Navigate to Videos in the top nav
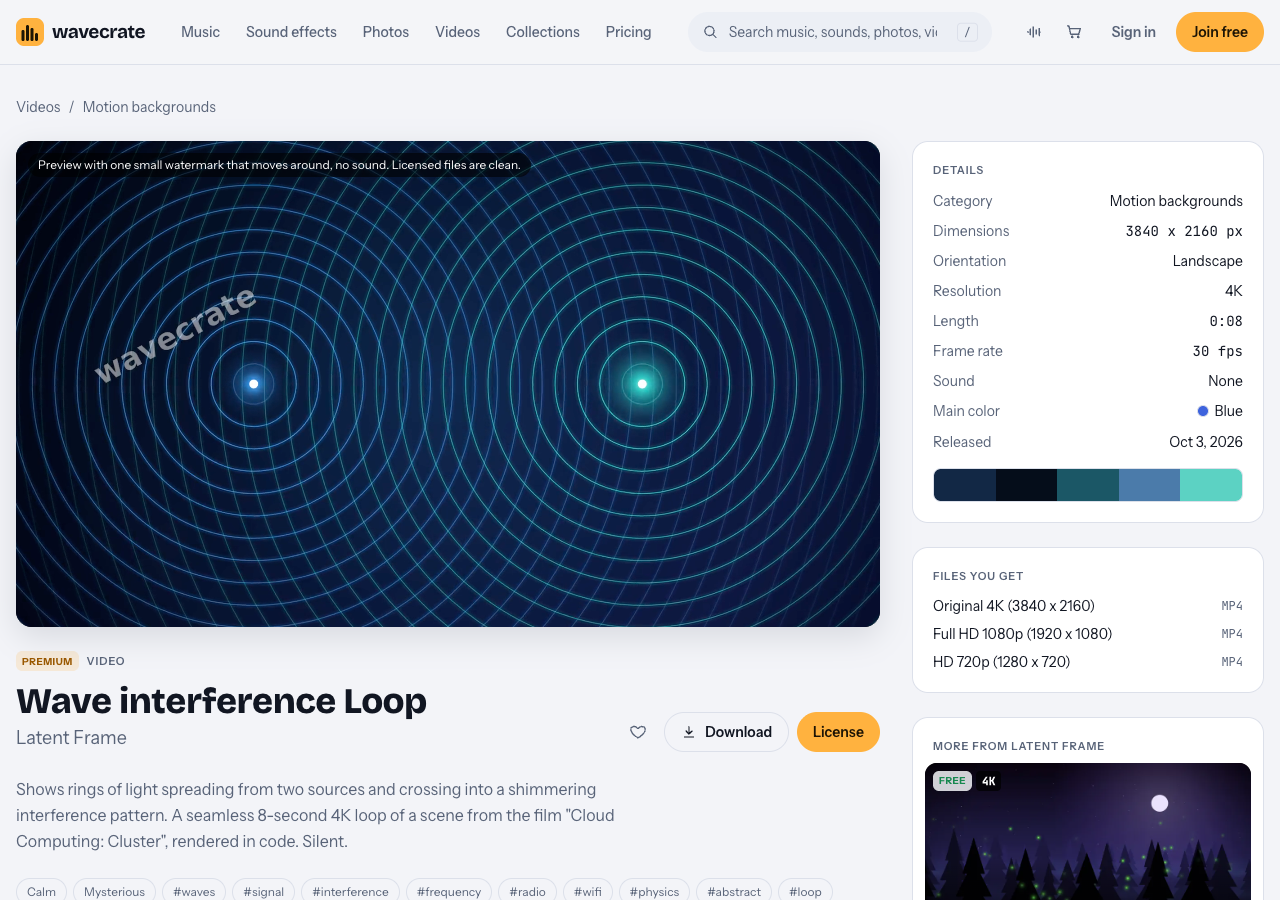The height and width of the screenshot is (900, 1280). [457, 32]
